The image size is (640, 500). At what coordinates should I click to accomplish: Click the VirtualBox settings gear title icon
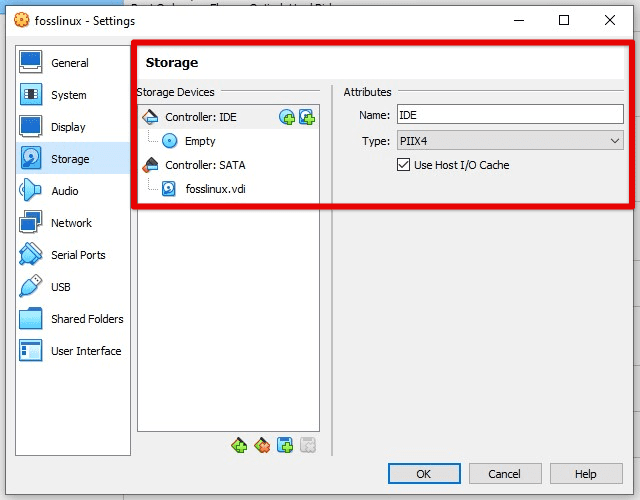(22, 20)
